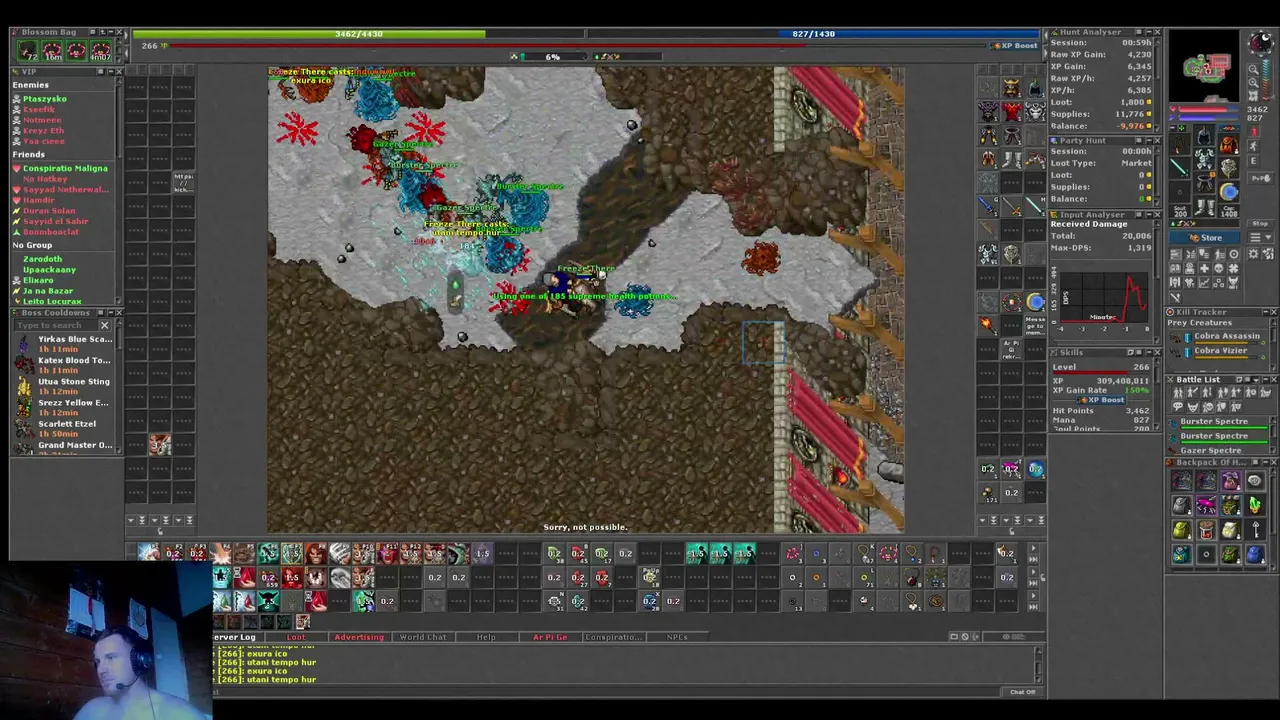
Task: Select Cobra Assassin prey creature
Action: click(1219, 339)
